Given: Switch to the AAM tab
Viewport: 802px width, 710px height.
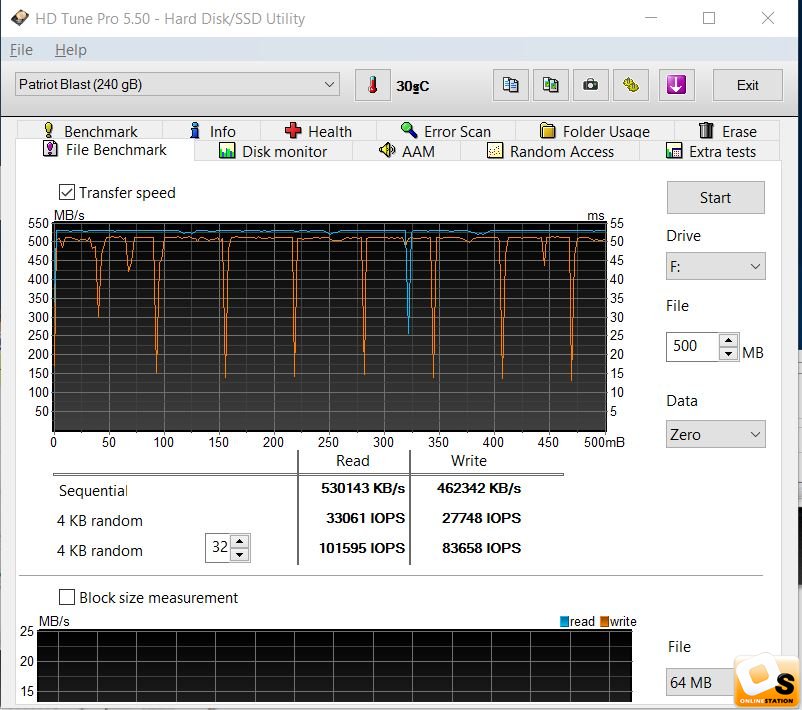Looking at the screenshot, I should [407, 151].
